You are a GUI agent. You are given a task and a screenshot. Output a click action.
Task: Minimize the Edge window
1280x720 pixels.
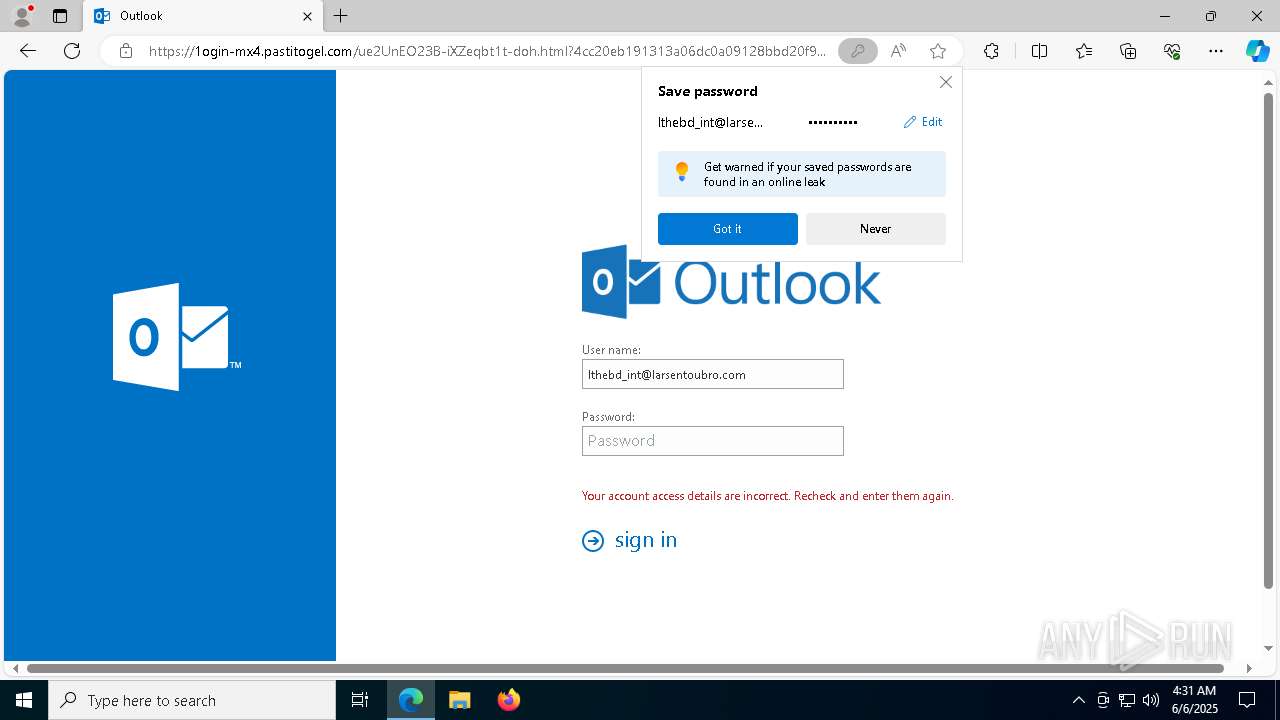[x=1165, y=16]
